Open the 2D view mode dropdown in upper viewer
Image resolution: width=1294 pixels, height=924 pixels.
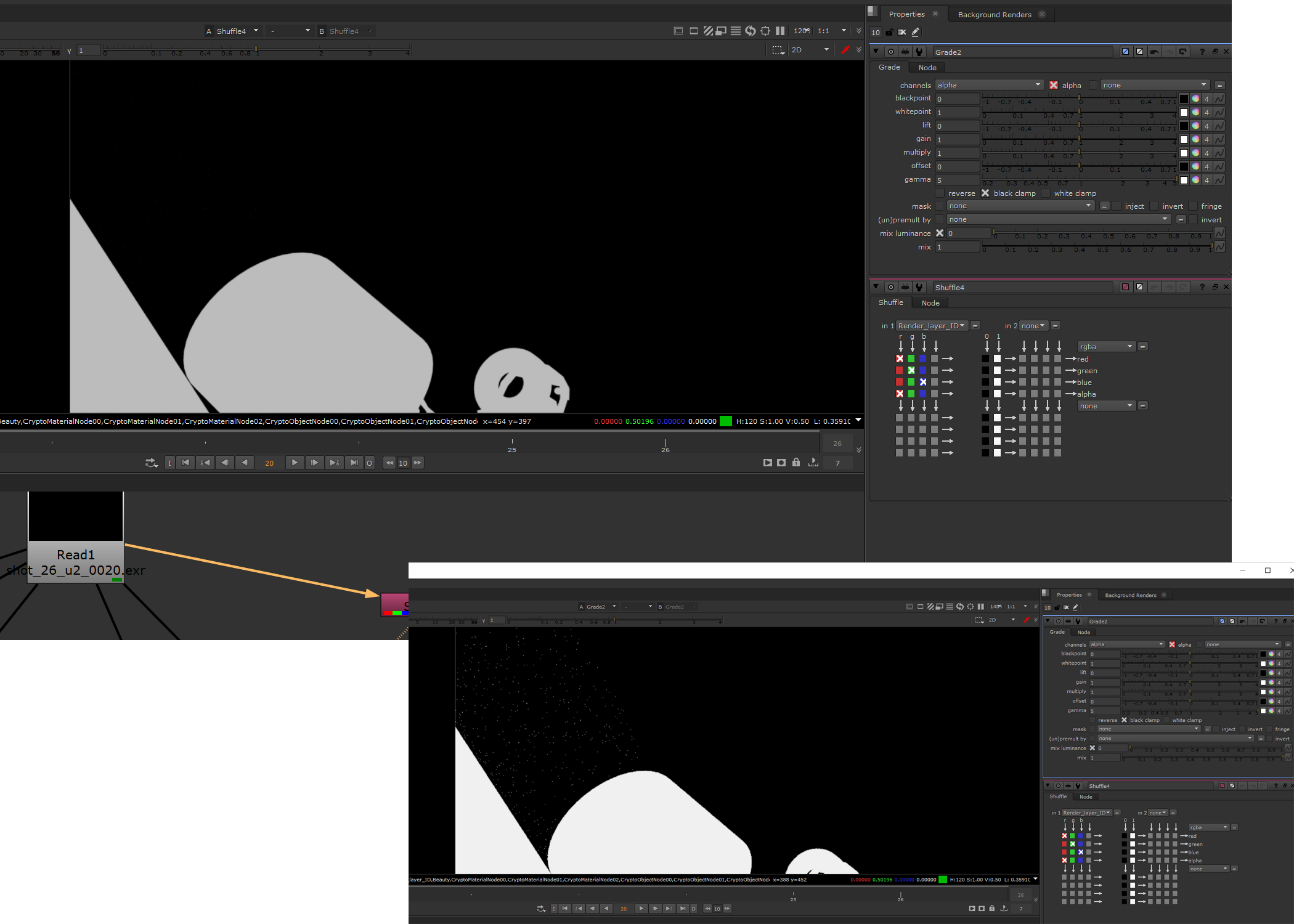pyautogui.click(x=811, y=50)
